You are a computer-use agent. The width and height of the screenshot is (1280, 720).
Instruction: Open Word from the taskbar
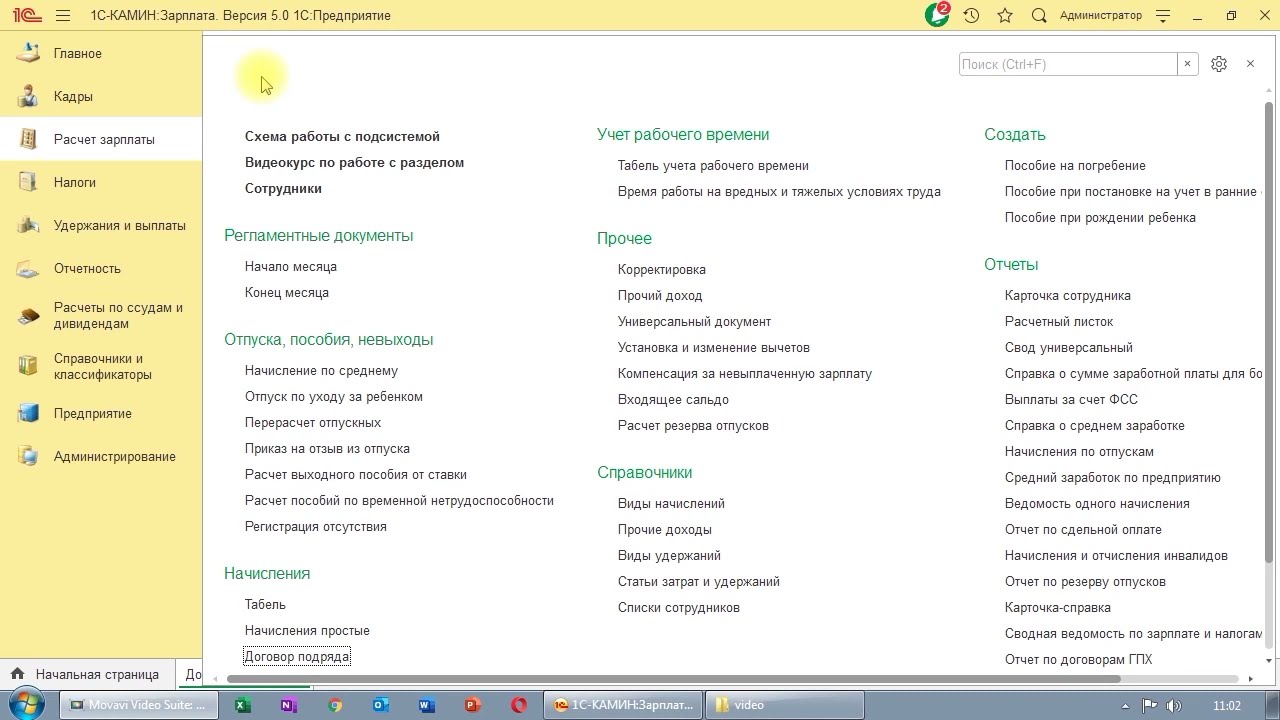pyautogui.click(x=427, y=705)
